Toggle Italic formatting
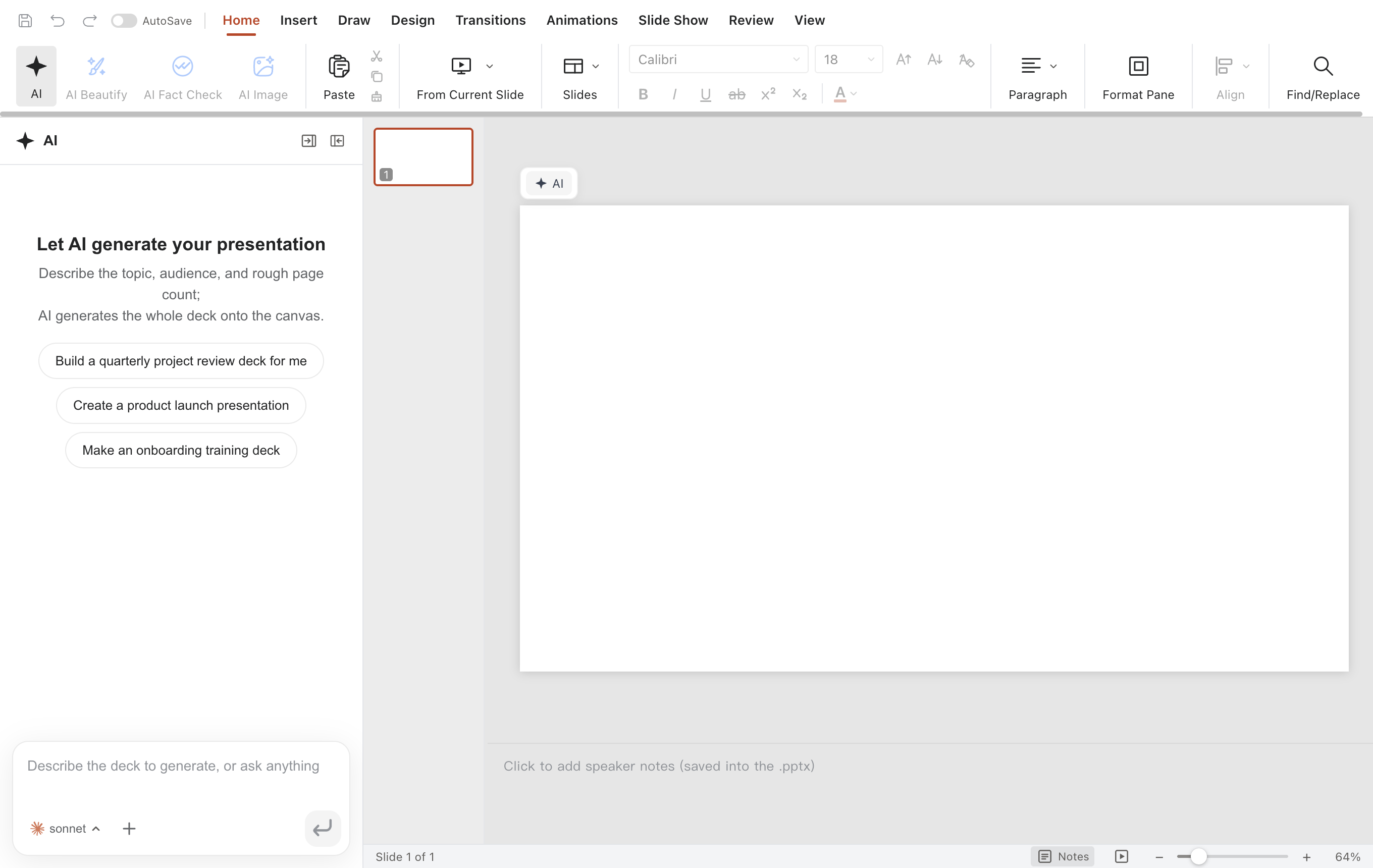This screenshot has height=868, width=1373. click(x=674, y=94)
